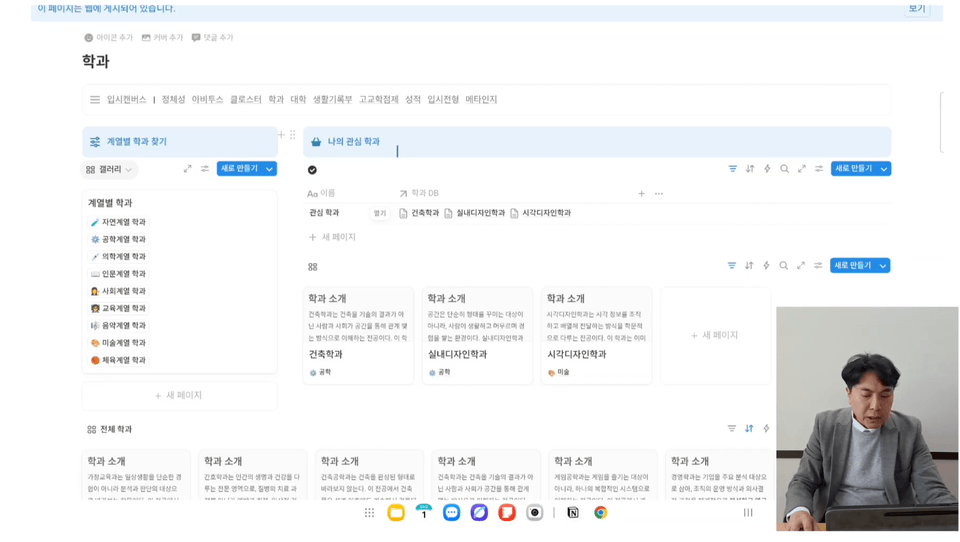Open the 실내디자인학과 relation in the table row
960x542 pixels.
[475, 213]
